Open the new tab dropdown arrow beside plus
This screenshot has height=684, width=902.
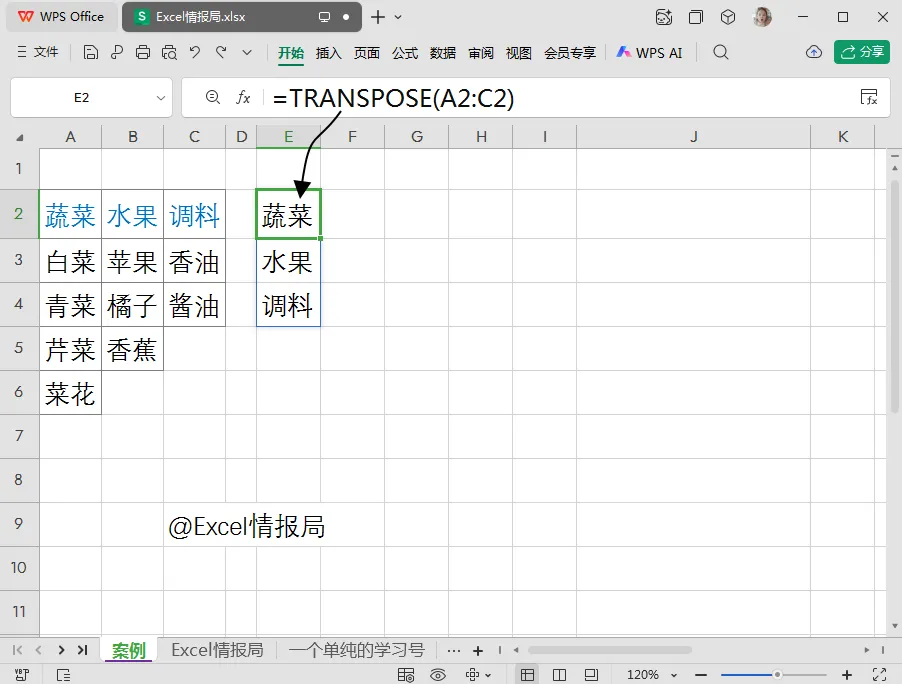398,17
